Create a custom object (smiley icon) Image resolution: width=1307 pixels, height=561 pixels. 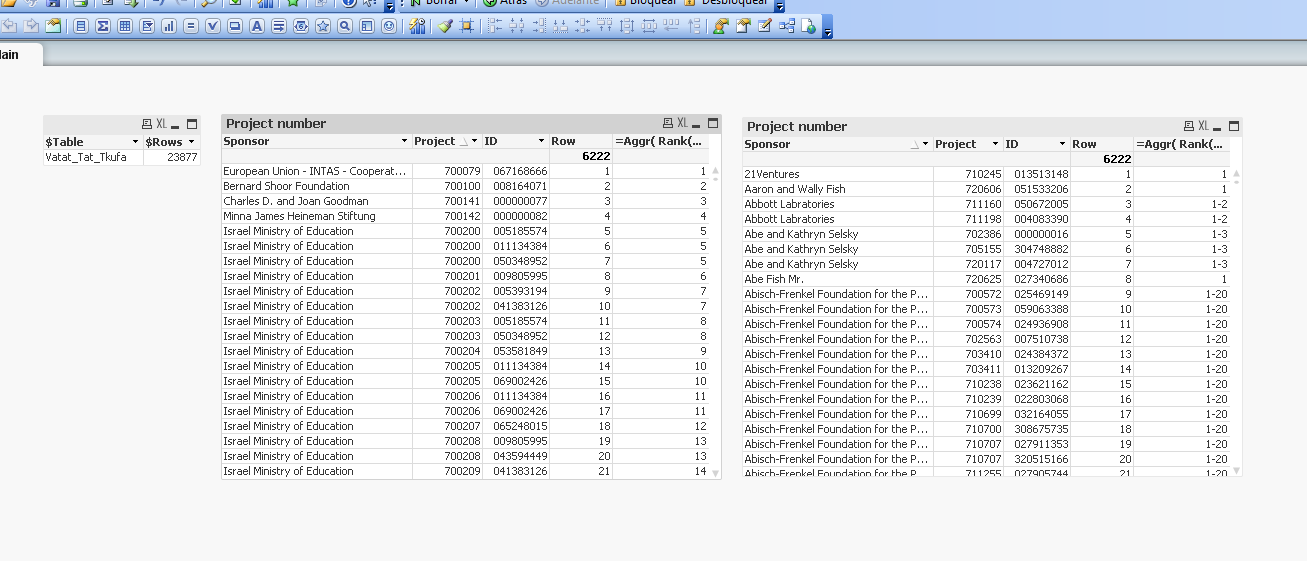tap(388, 26)
